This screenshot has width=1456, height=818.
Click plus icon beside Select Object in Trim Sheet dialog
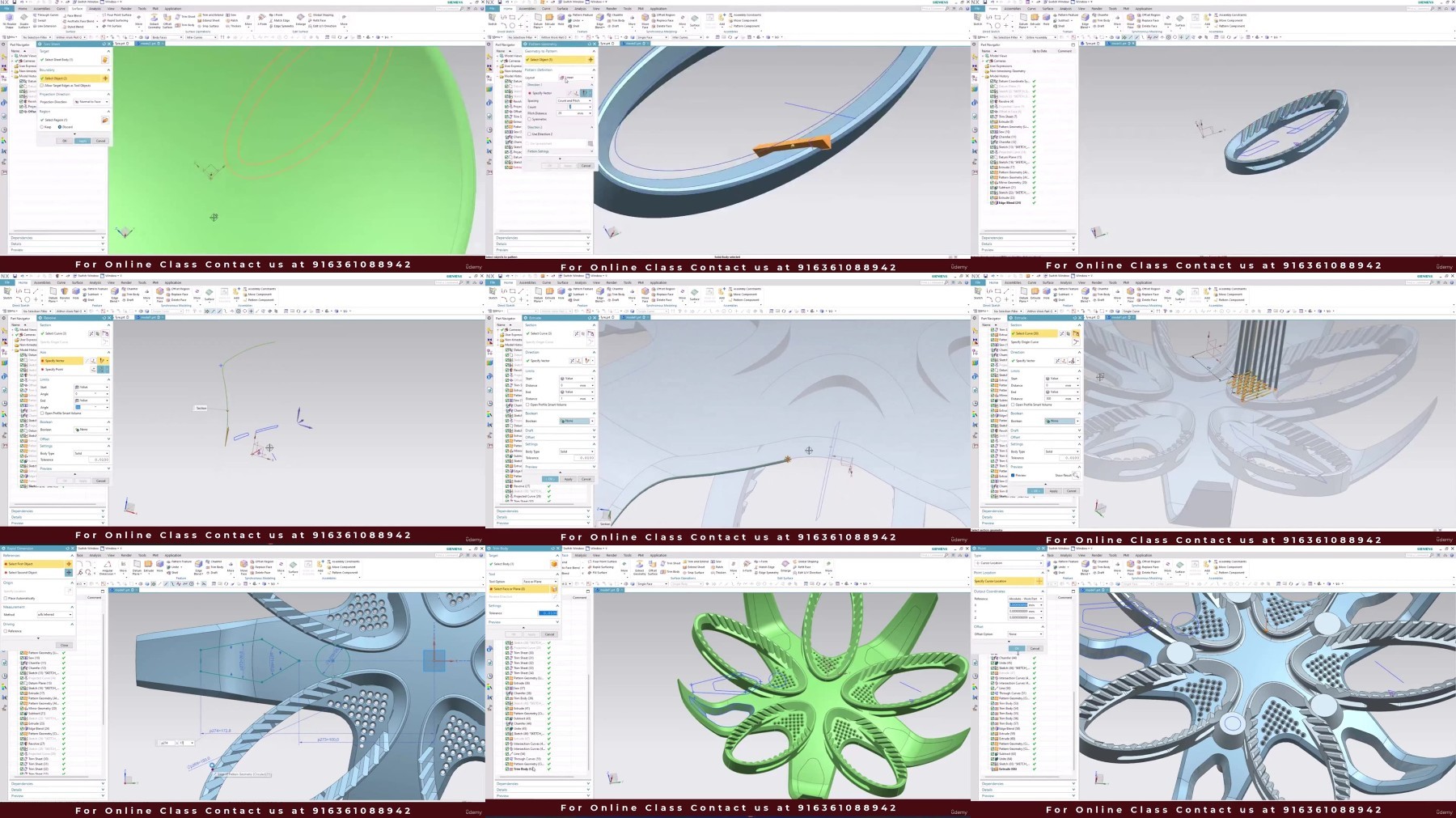(105, 78)
